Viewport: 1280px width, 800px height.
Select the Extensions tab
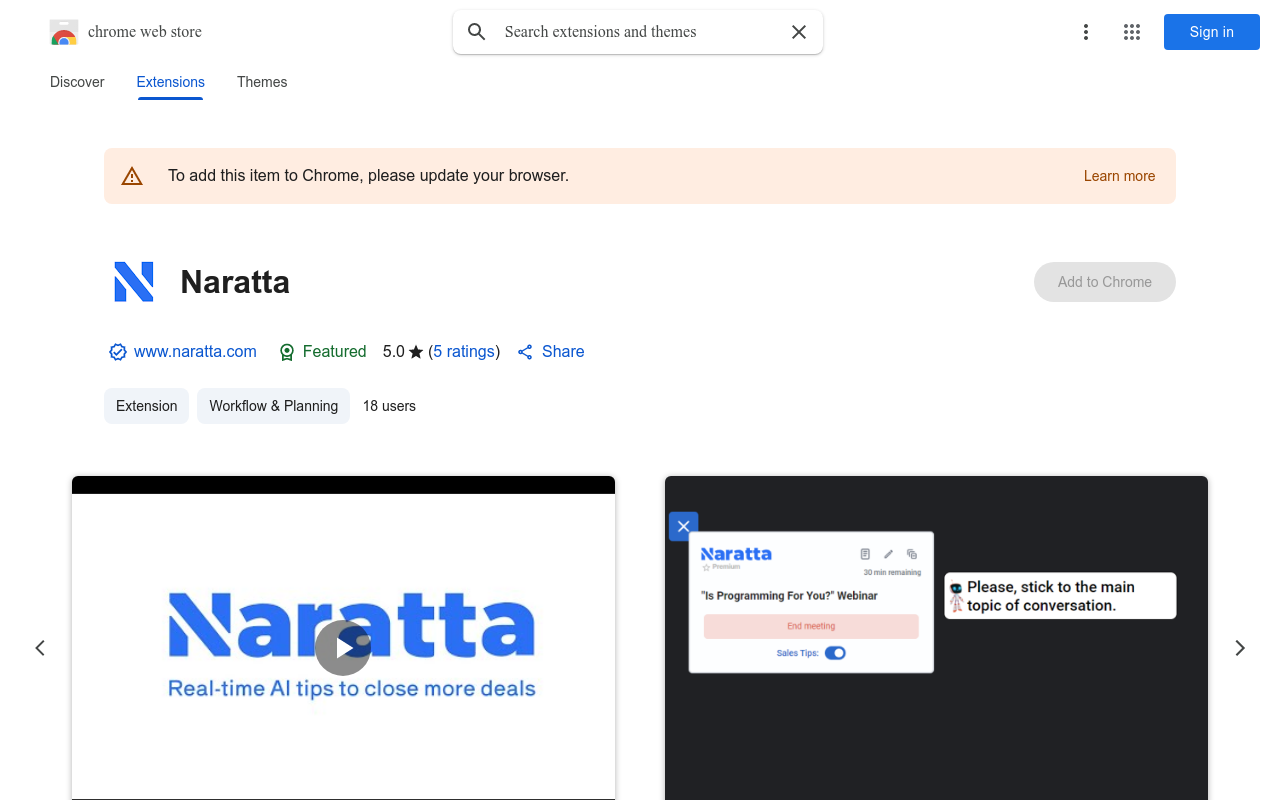click(171, 82)
